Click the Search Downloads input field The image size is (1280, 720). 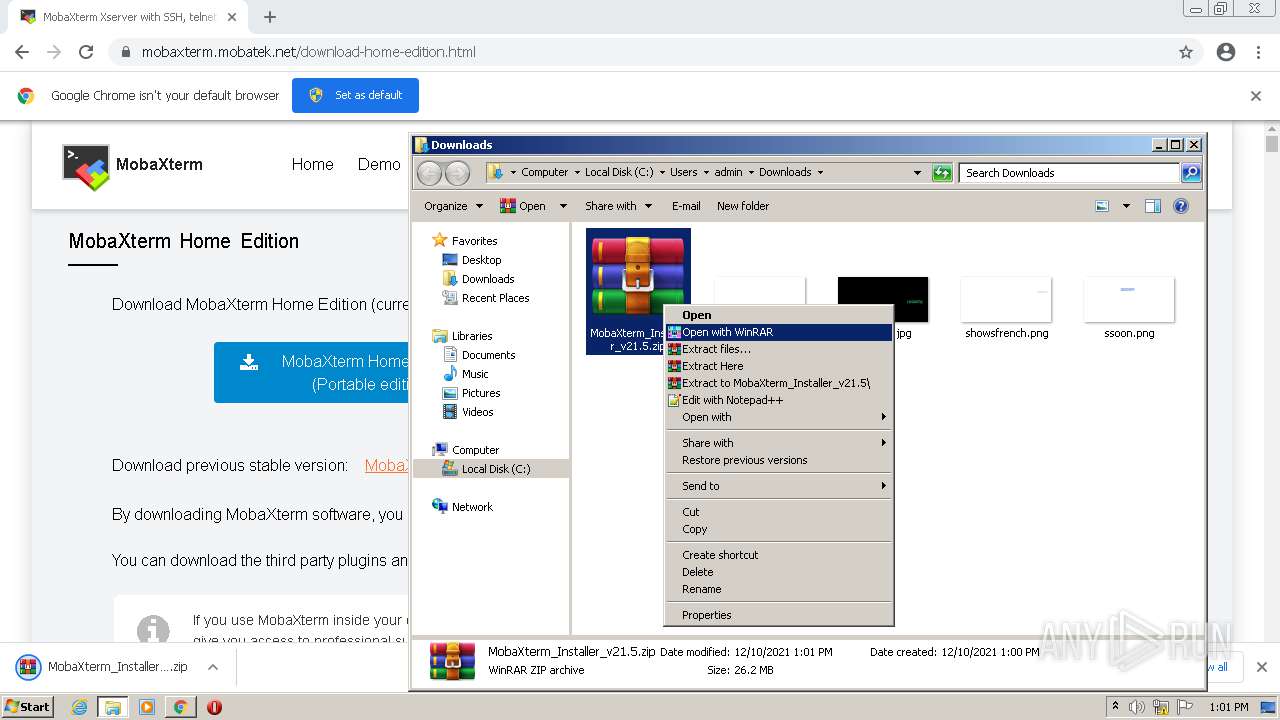[x=1069, y=173]
